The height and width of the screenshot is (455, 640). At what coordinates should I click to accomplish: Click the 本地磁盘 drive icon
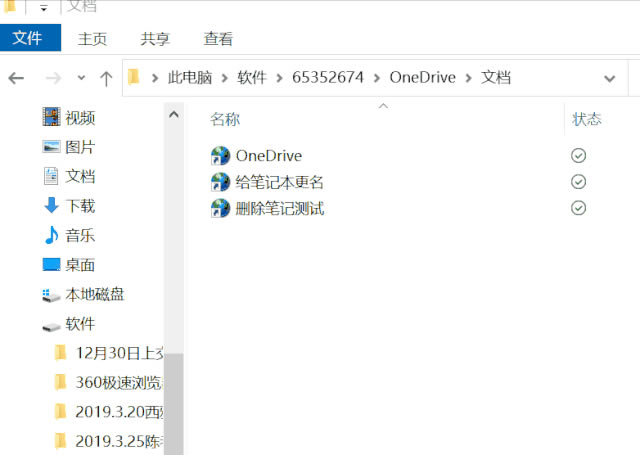pos(51,295)
